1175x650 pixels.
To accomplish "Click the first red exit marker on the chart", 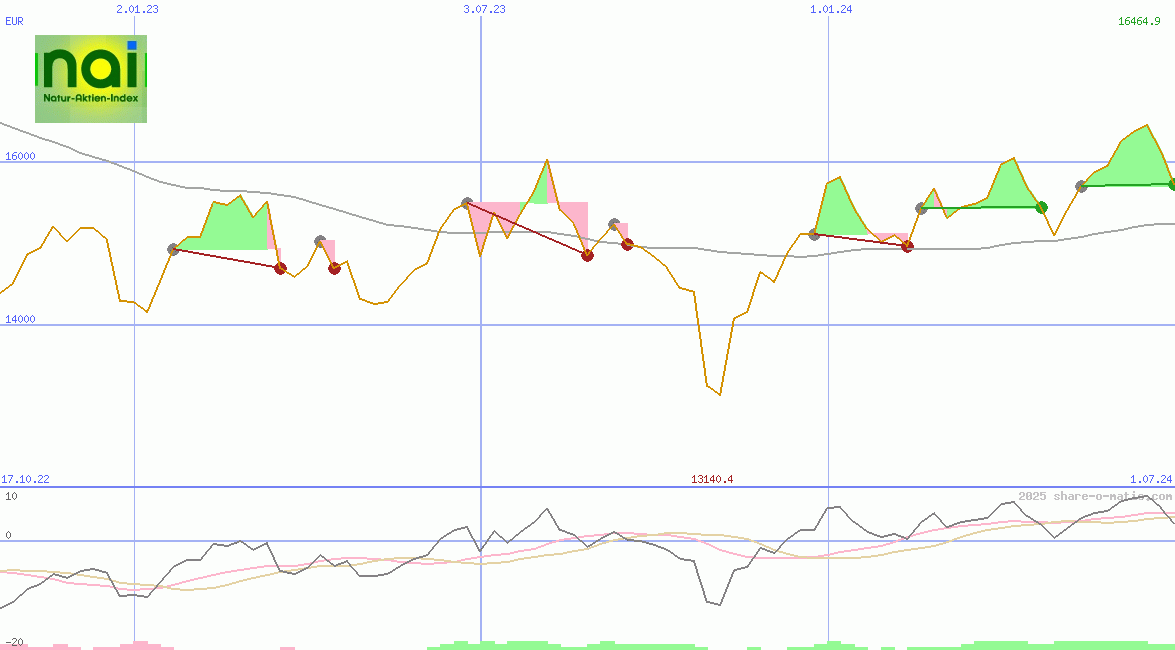I will point(280,268).
